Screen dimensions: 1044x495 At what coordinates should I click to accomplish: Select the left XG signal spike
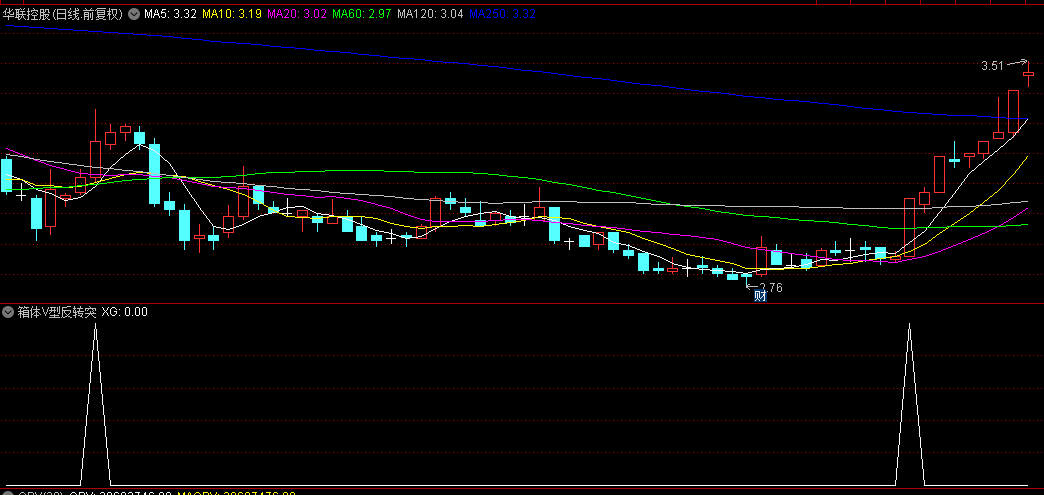[x=95, y=404]
